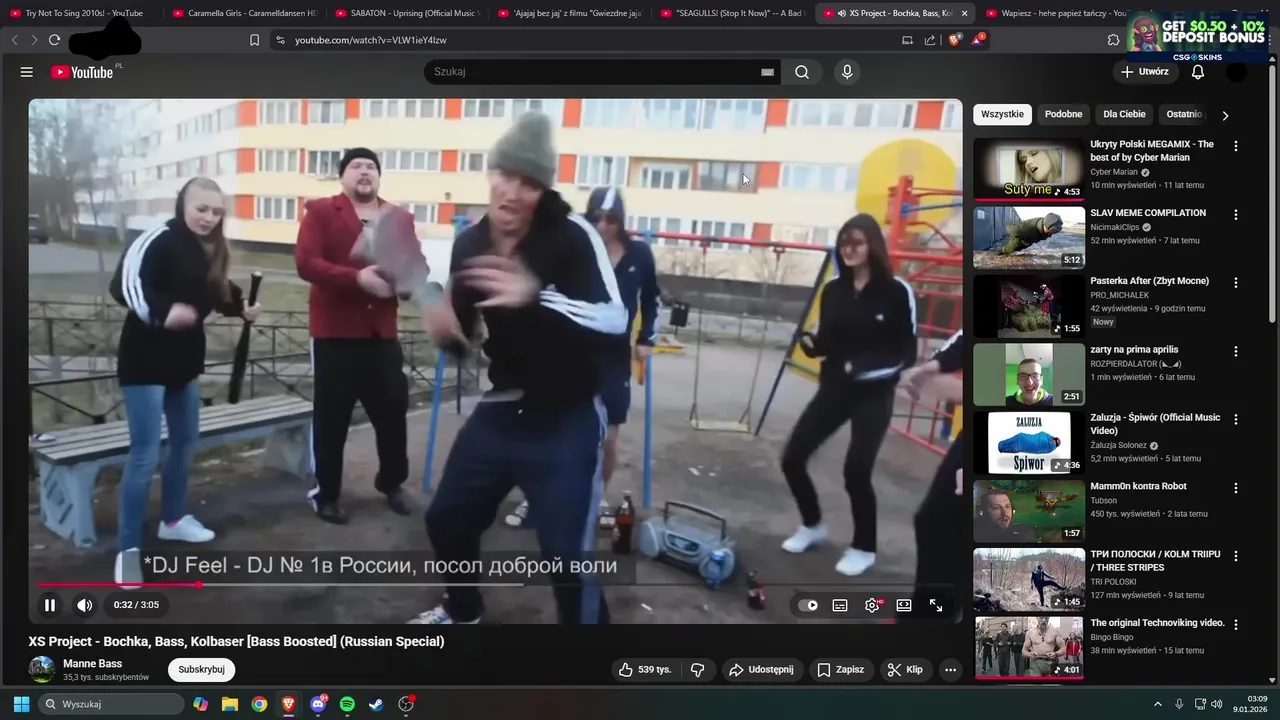This screenshot has width=1280, height=720.
Task: Open options for Ukryty Polski MEGAMIX
Action: click(1236, 146)
